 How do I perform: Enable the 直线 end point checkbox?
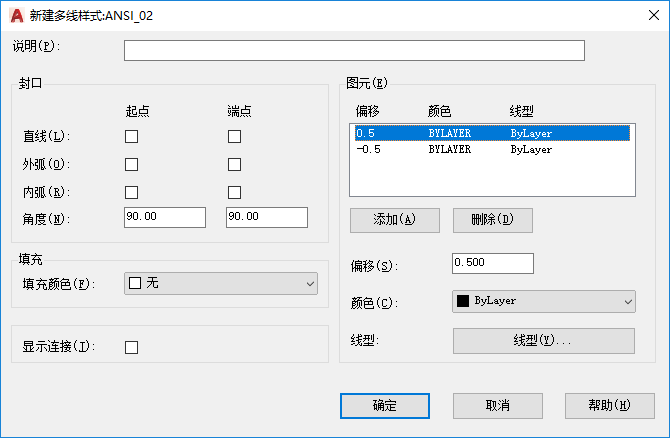click(234, 137)
